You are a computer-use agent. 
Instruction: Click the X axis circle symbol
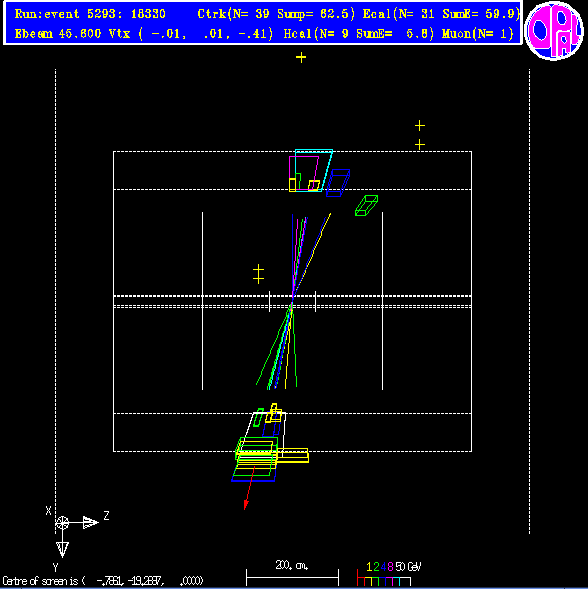[62, 523]
